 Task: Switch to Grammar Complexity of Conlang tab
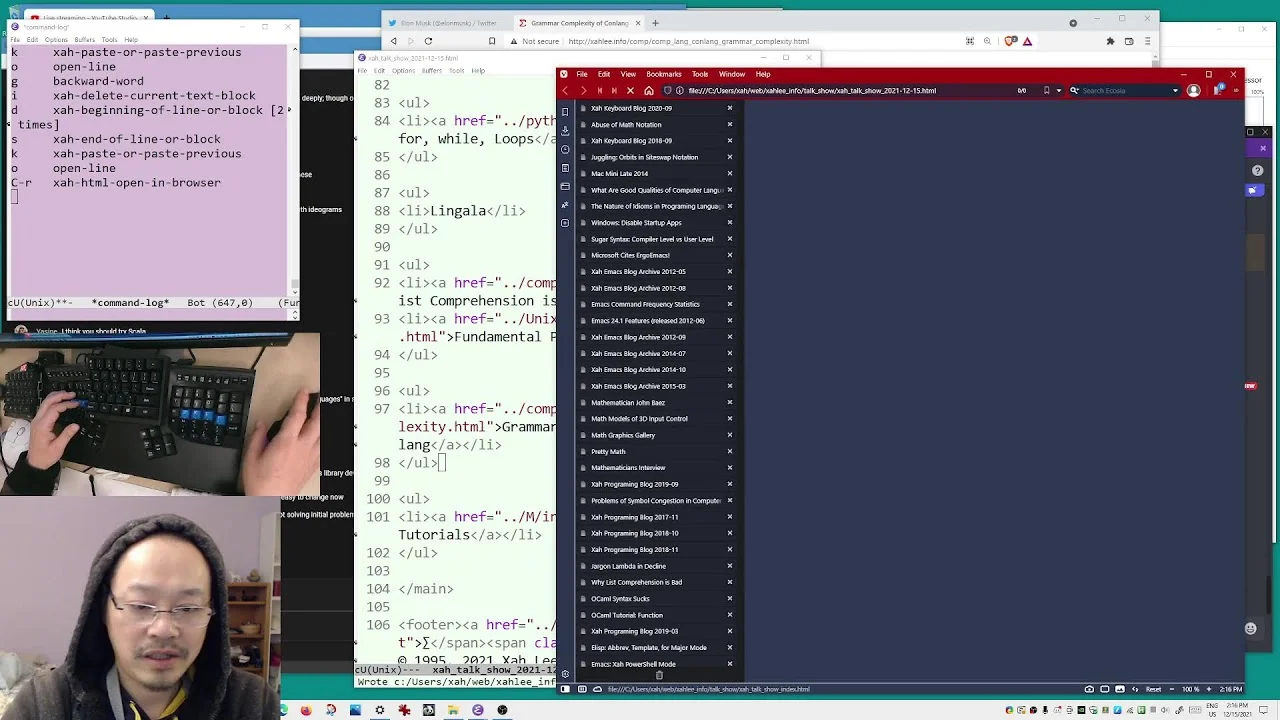pos(579,23)
